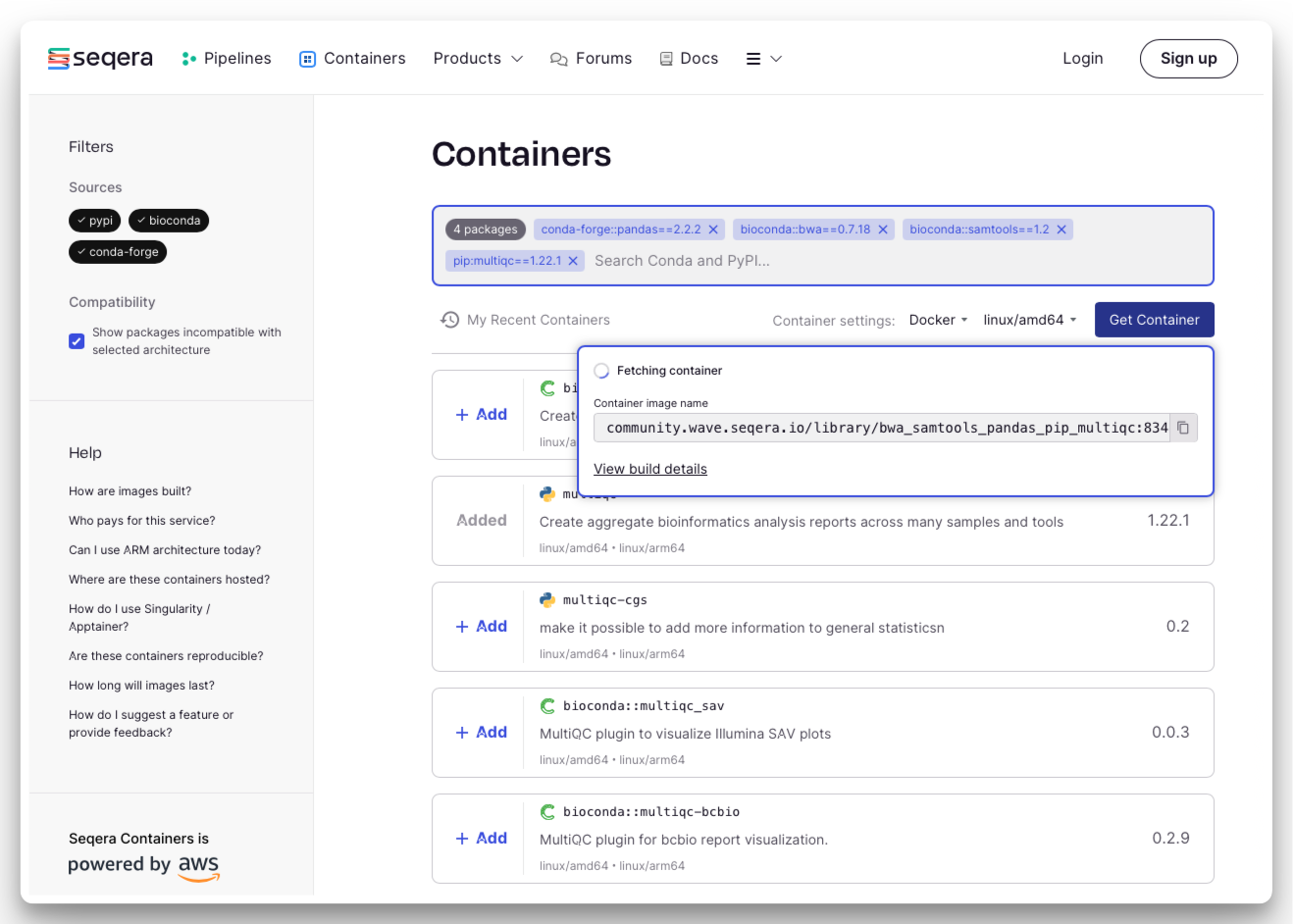Click the multiqc-cgs package name
The width and height of the screenshot is (1293, 924).
click(605, 600)
